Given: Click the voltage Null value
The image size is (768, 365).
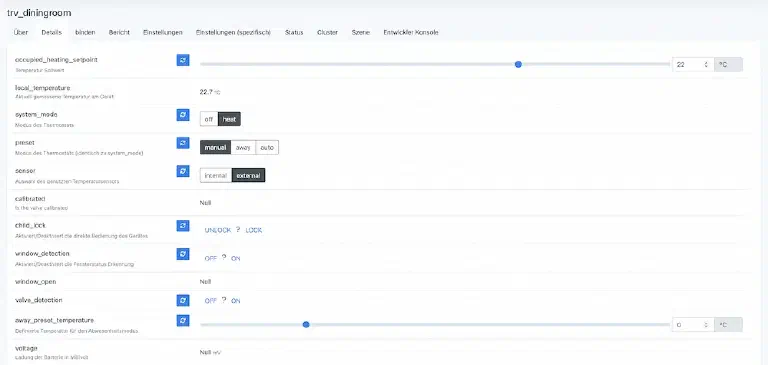Looking at the screenshot, I should (205, 352).
